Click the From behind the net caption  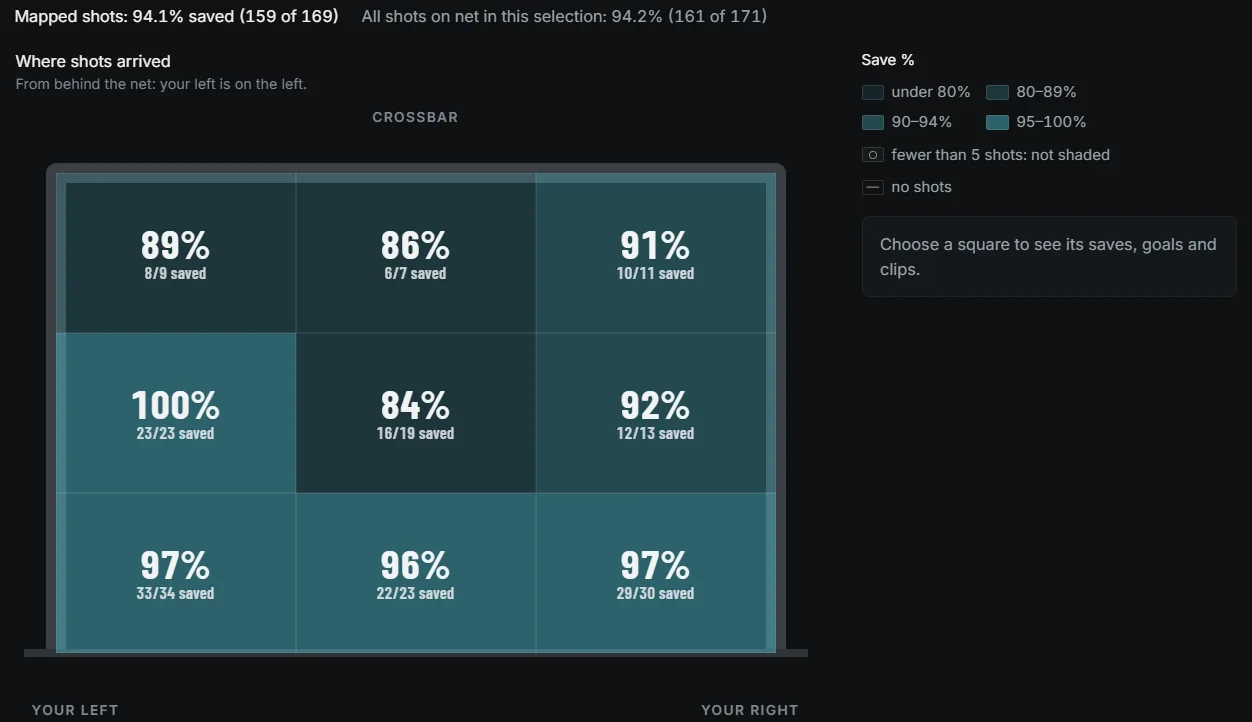[161, 84]
